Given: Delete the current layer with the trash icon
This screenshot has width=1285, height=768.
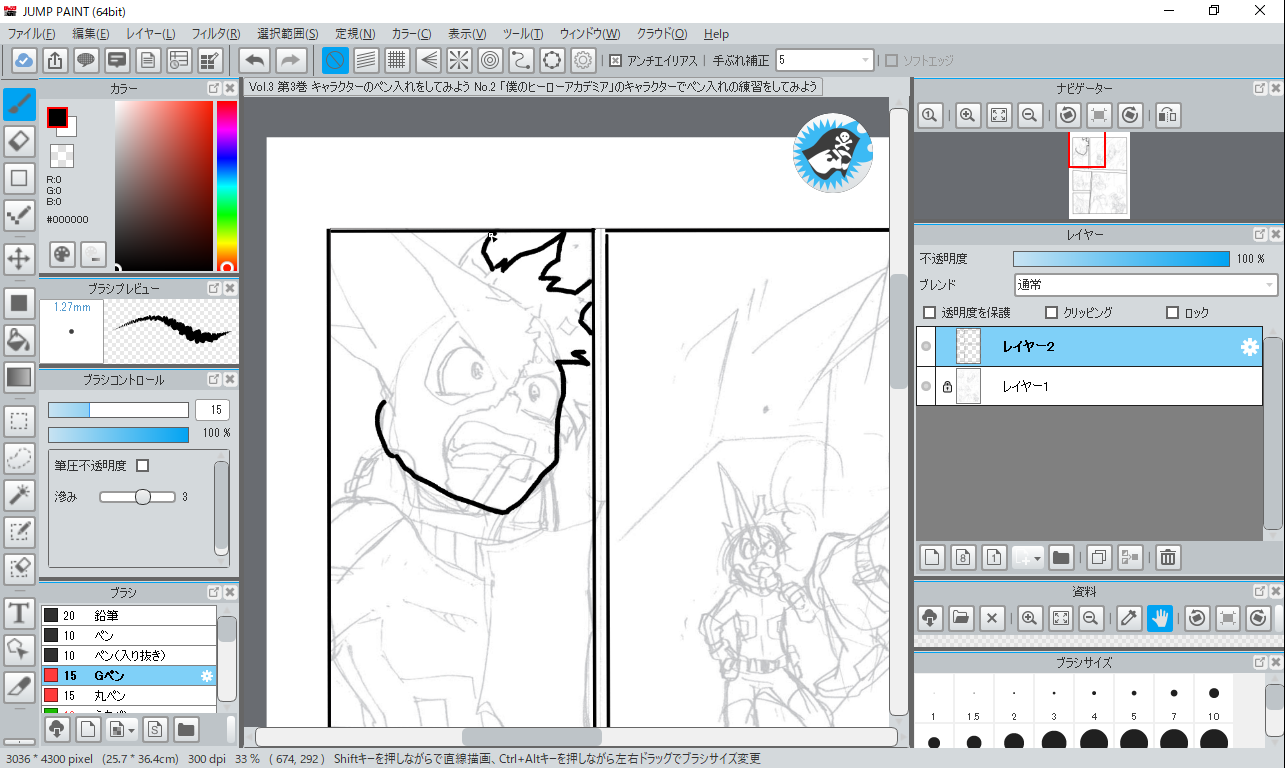Looking at the screenshot, I should tap(1167, 557).
